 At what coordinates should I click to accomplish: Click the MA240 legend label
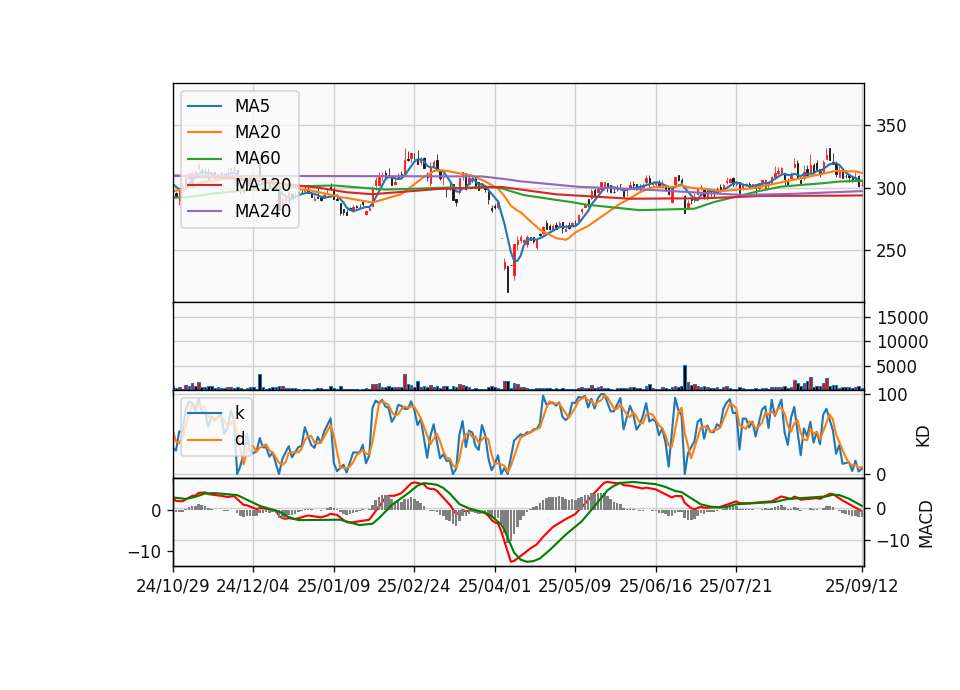coord(263,211)
